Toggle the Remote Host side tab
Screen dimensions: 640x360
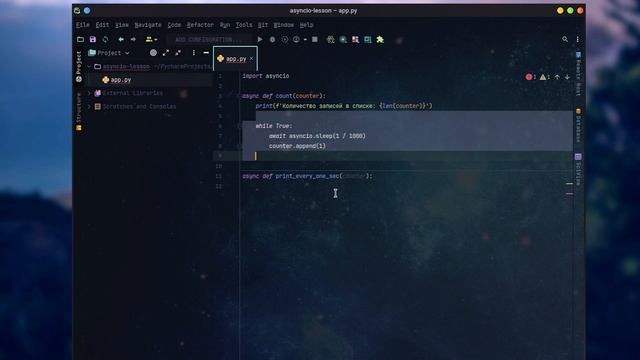tap(578, 74)
